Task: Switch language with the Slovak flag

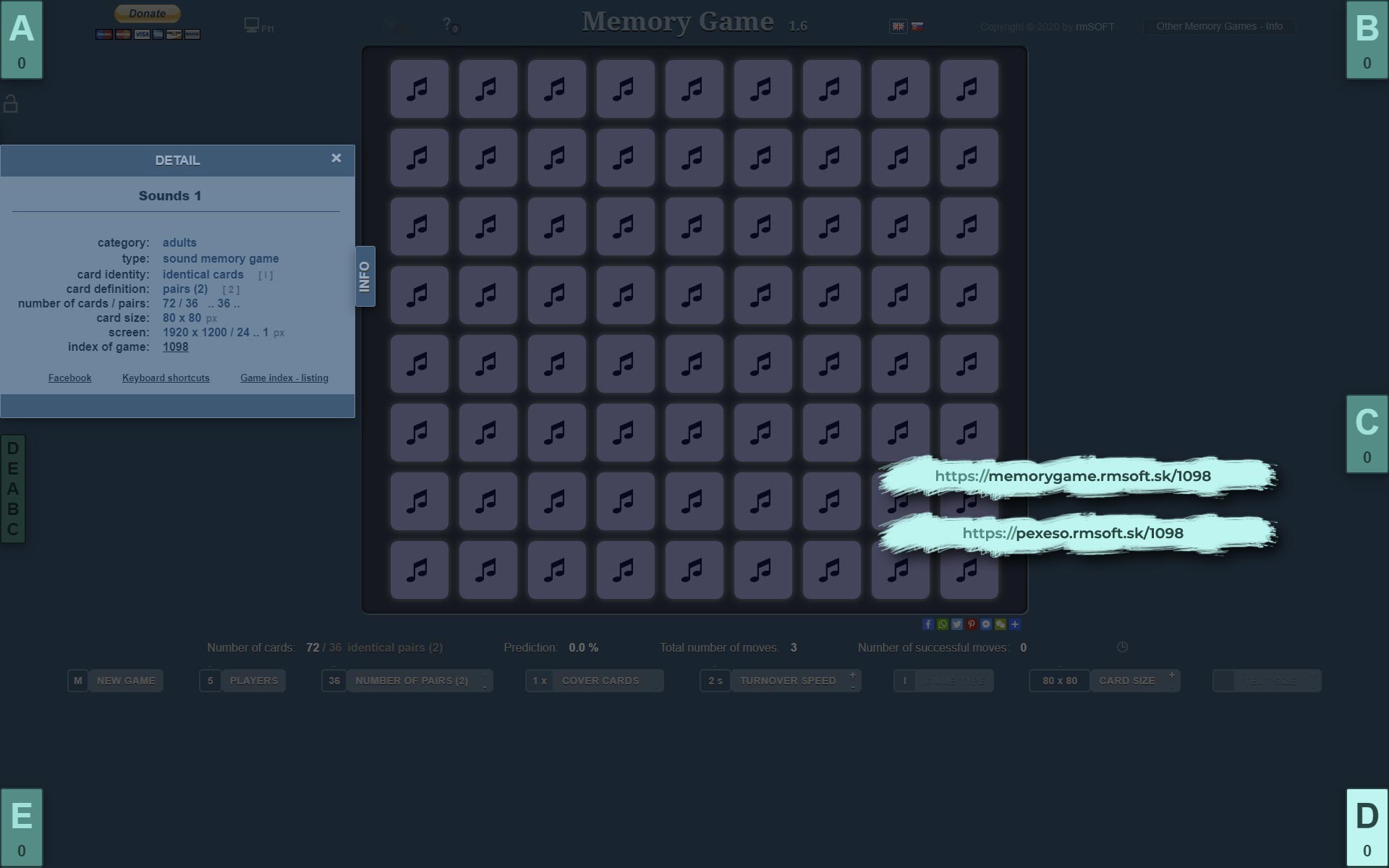Action: tap(917, 26)
